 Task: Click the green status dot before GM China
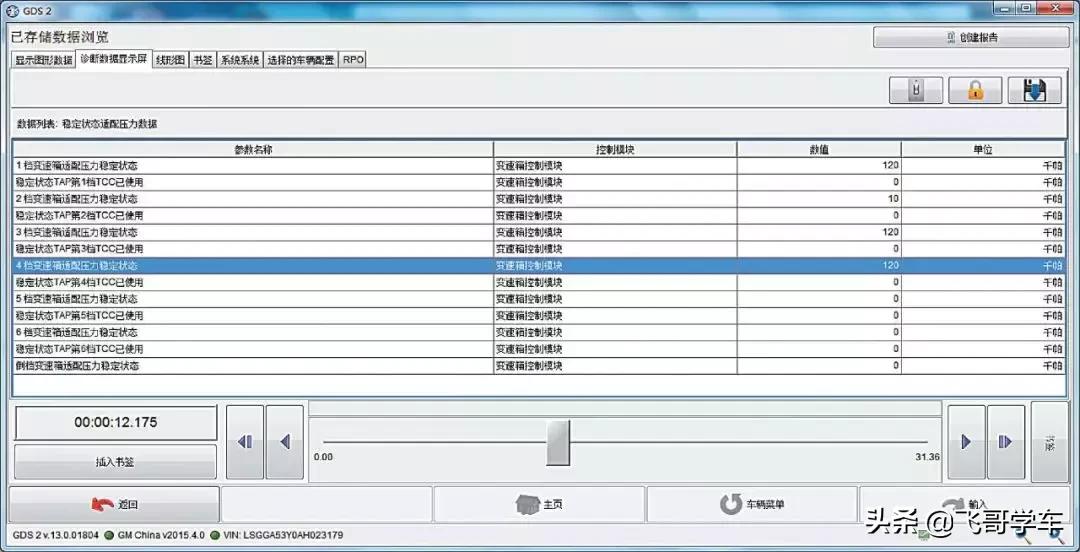pyautogui.click(x=109, y=535)
